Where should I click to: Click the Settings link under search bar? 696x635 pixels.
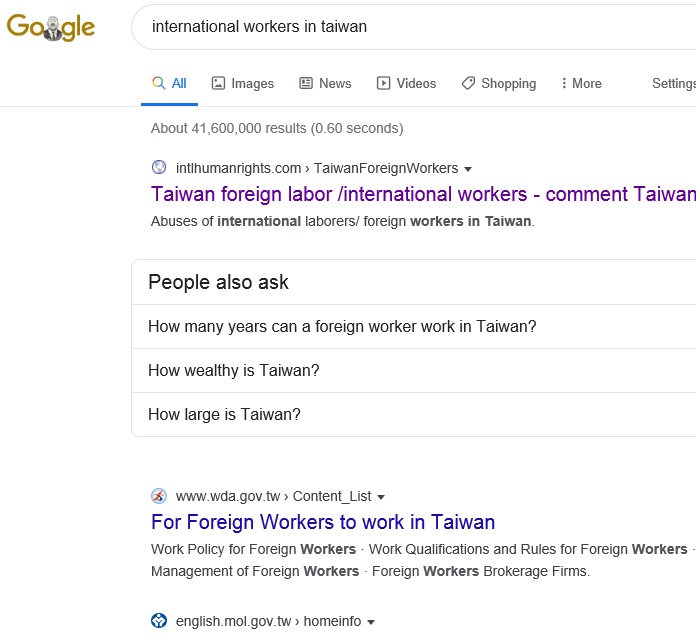pos(673,84)
